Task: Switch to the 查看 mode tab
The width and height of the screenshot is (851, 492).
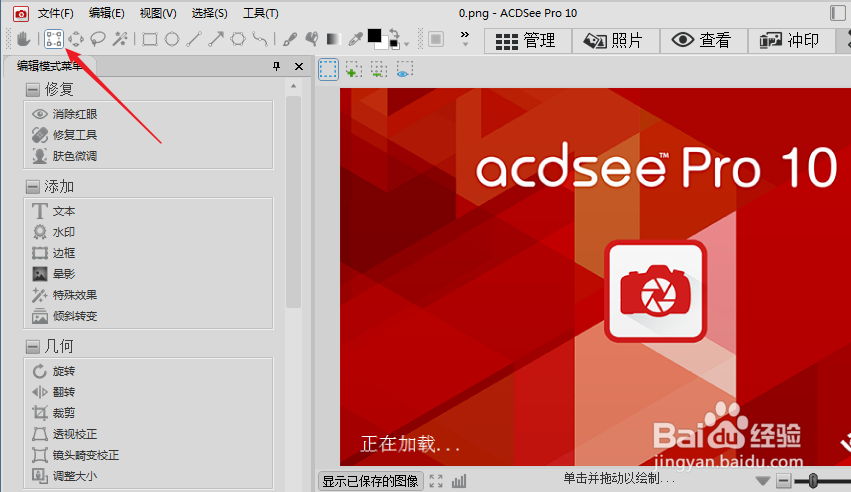Action: (x=703, y=41)
